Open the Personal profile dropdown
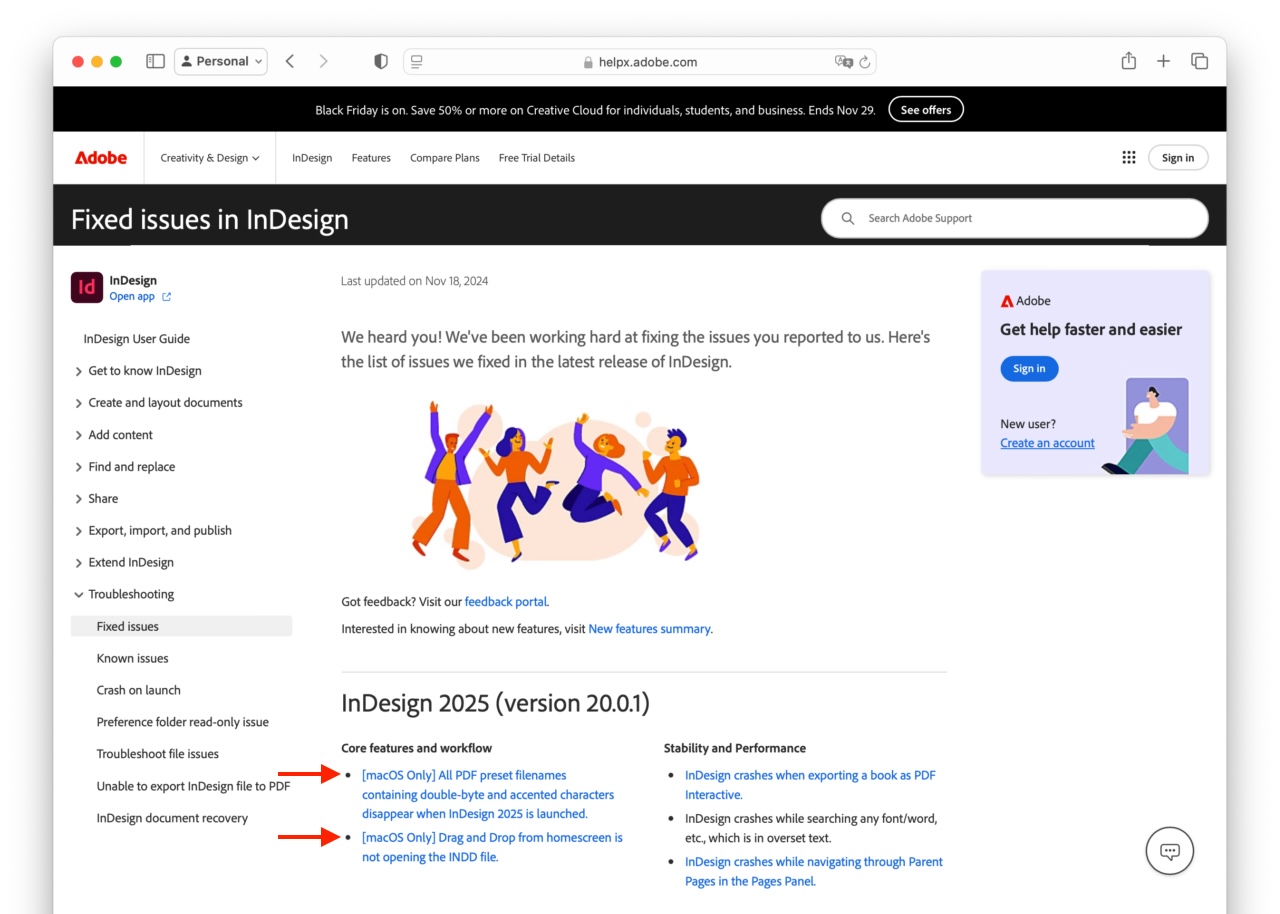Image resolution: width=1280 pixels, height=914 pixels. pos(221,61)
